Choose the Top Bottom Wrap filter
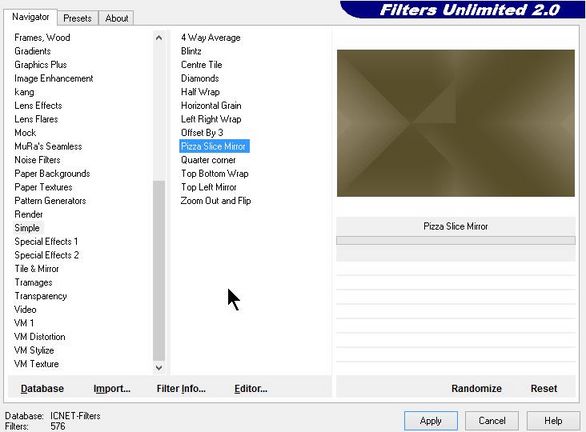The image size is (586, 432). (215, 173)
